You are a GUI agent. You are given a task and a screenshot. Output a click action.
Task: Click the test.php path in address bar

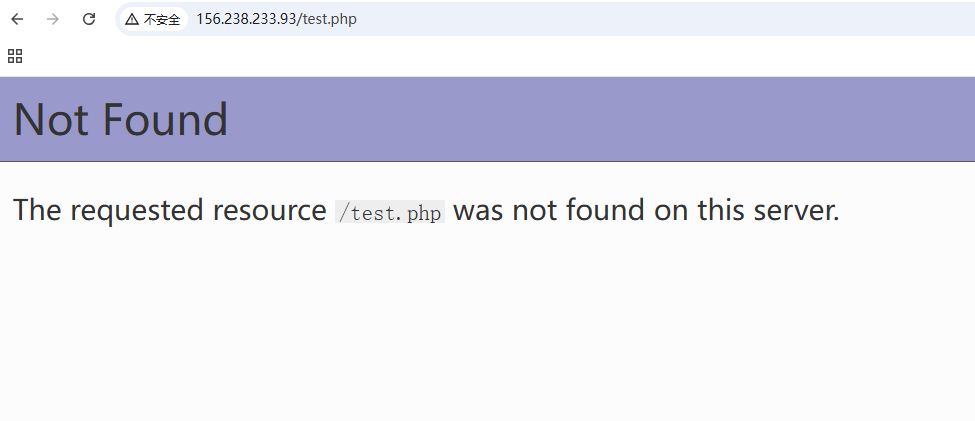(331, 19)
